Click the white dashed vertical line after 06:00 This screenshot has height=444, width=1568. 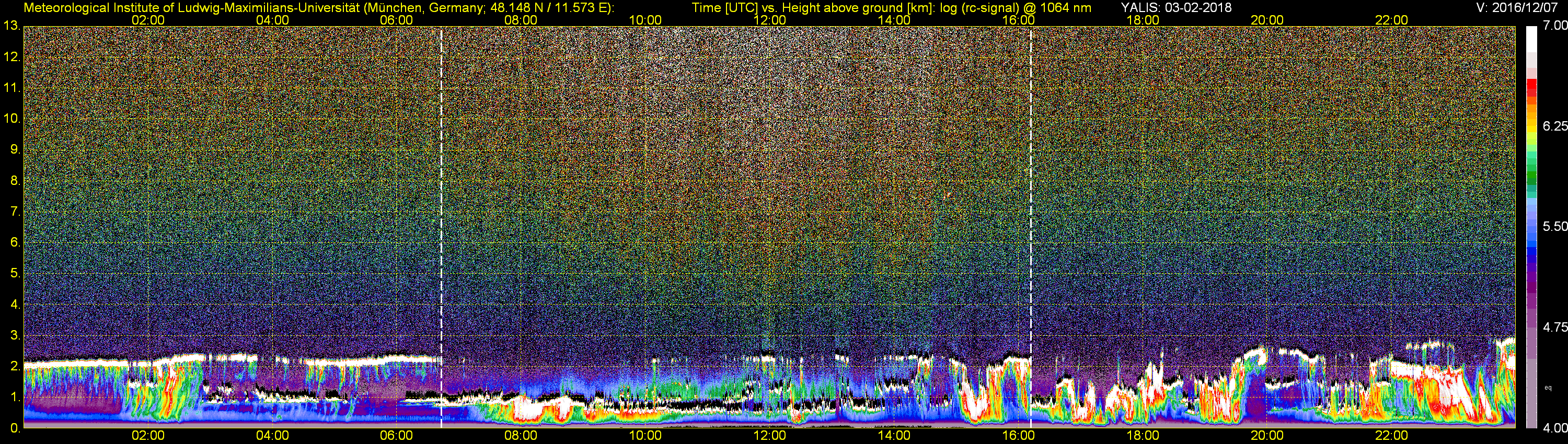441,227
